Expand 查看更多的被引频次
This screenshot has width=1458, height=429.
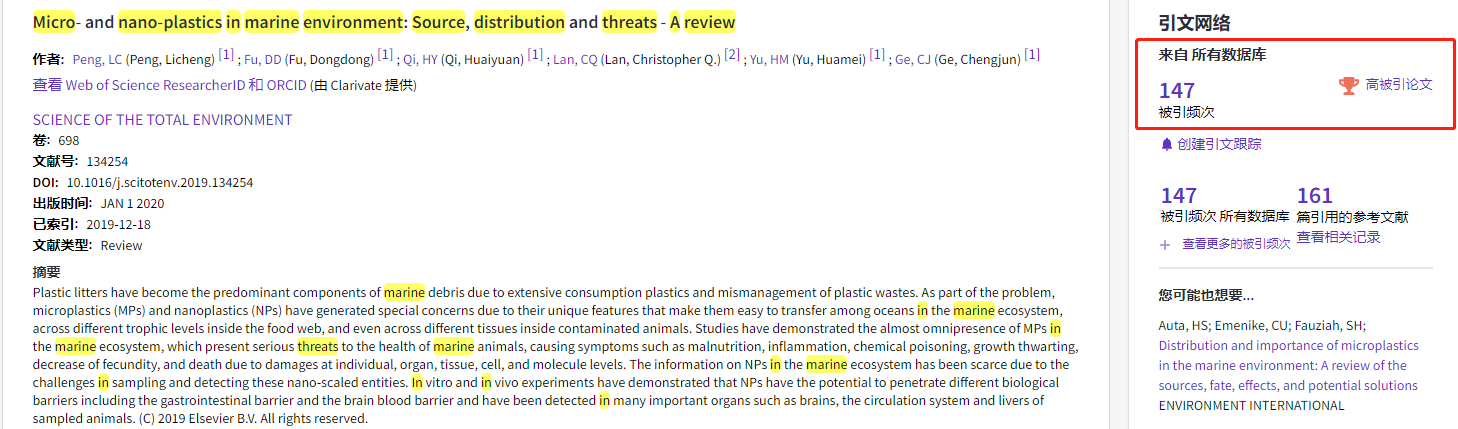pos(1236,244)
